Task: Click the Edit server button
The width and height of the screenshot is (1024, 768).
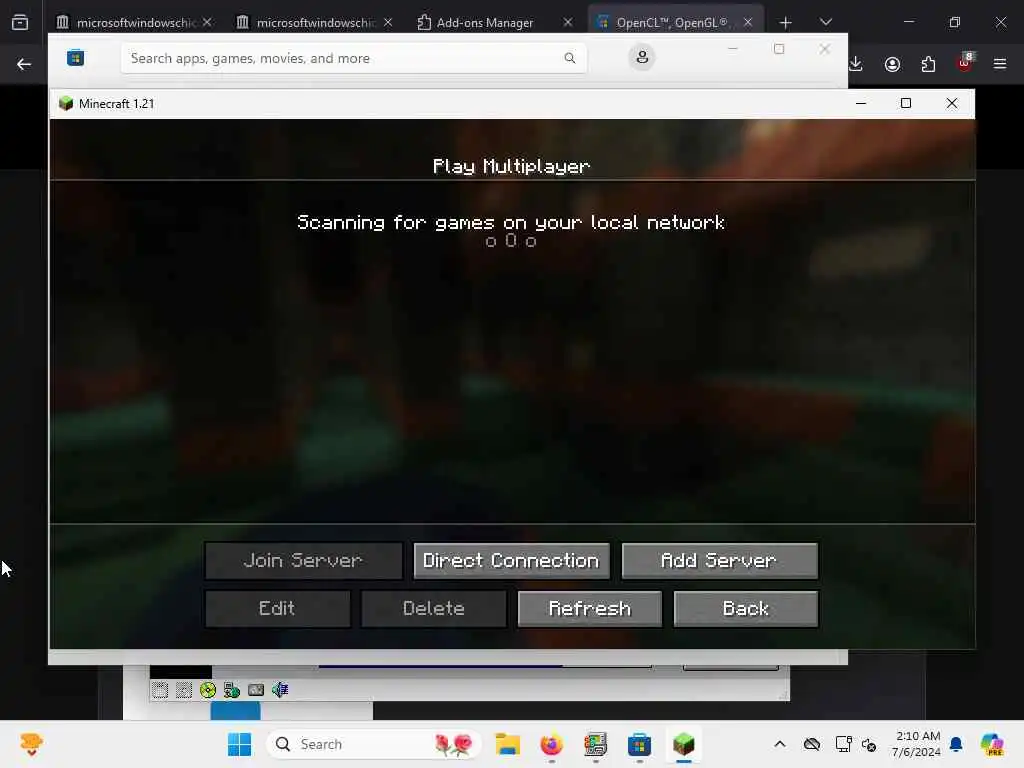Action: [x=277, y=609]
